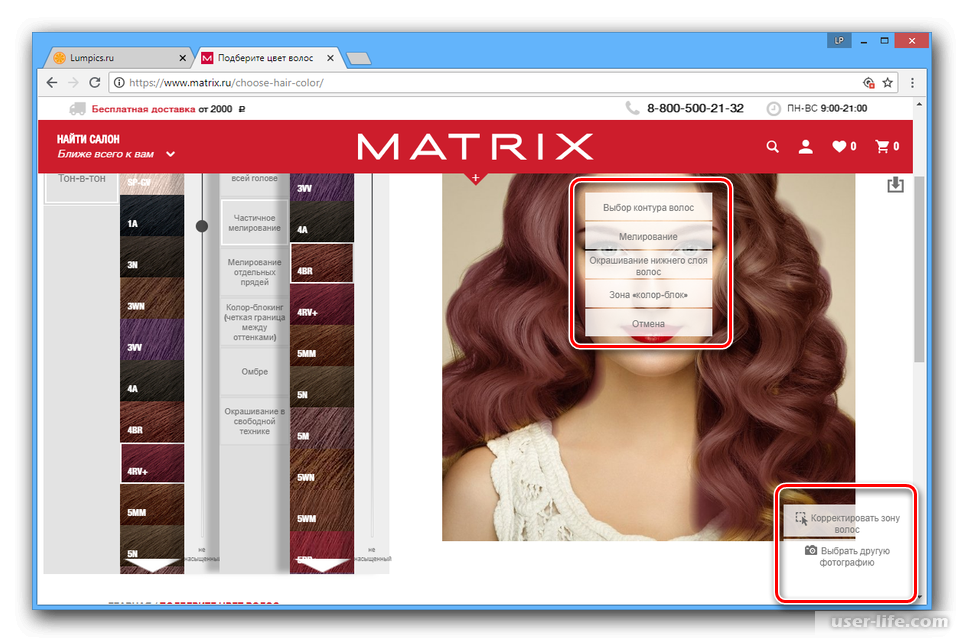Bookmark page with the star icon
This screenshot has width=964, height=642.
(887, 83)
